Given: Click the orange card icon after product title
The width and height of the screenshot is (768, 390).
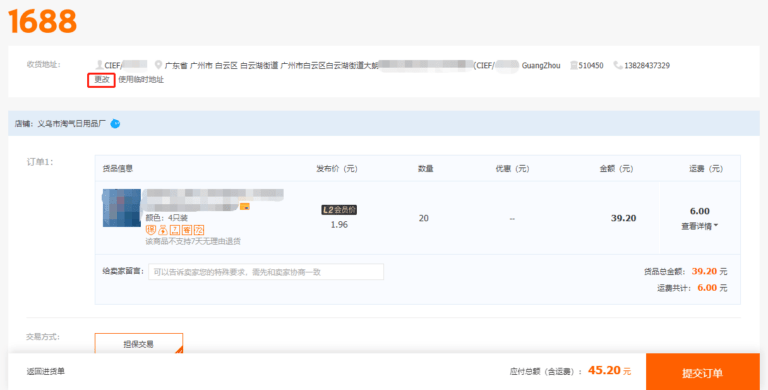Looking at the screenshot, I should (244, 206).
